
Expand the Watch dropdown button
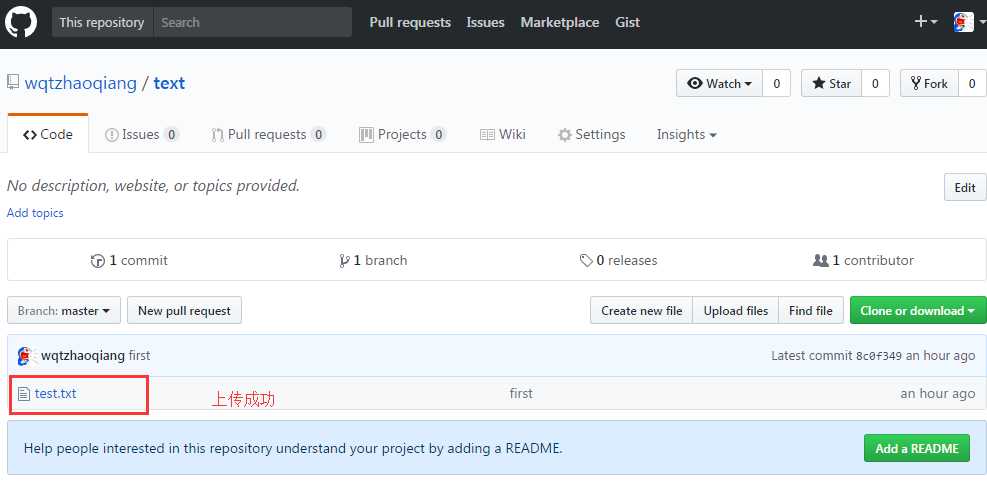[x=719, y=83]
